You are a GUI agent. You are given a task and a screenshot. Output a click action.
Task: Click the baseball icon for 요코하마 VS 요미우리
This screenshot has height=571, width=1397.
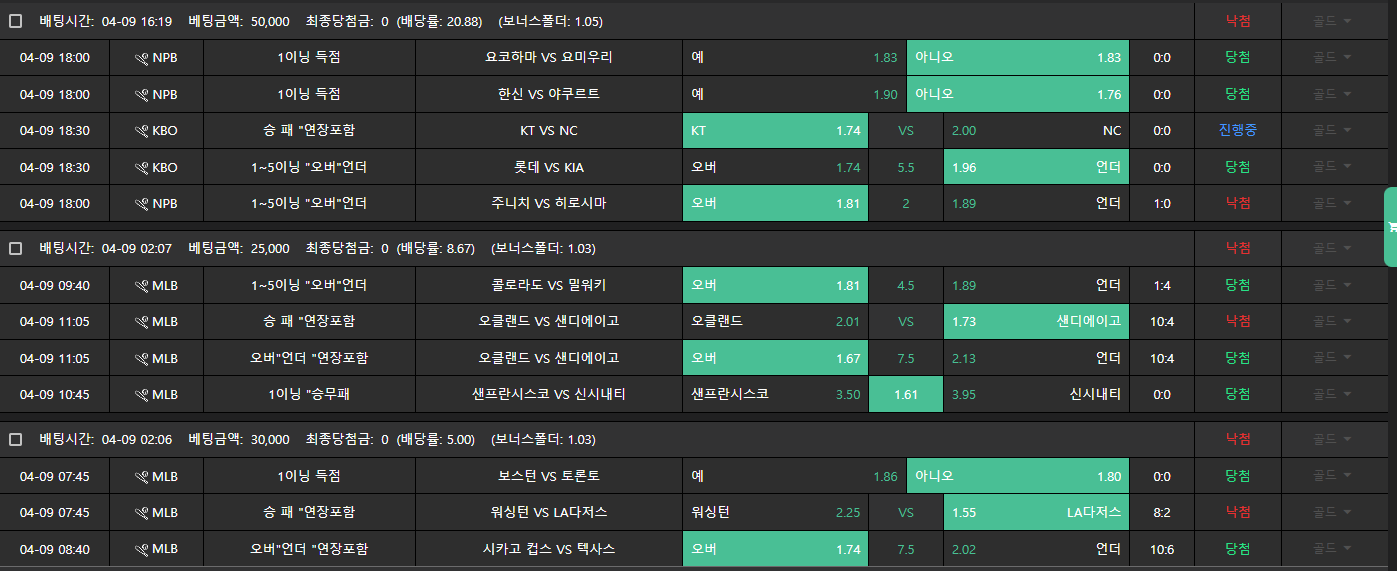141,58
